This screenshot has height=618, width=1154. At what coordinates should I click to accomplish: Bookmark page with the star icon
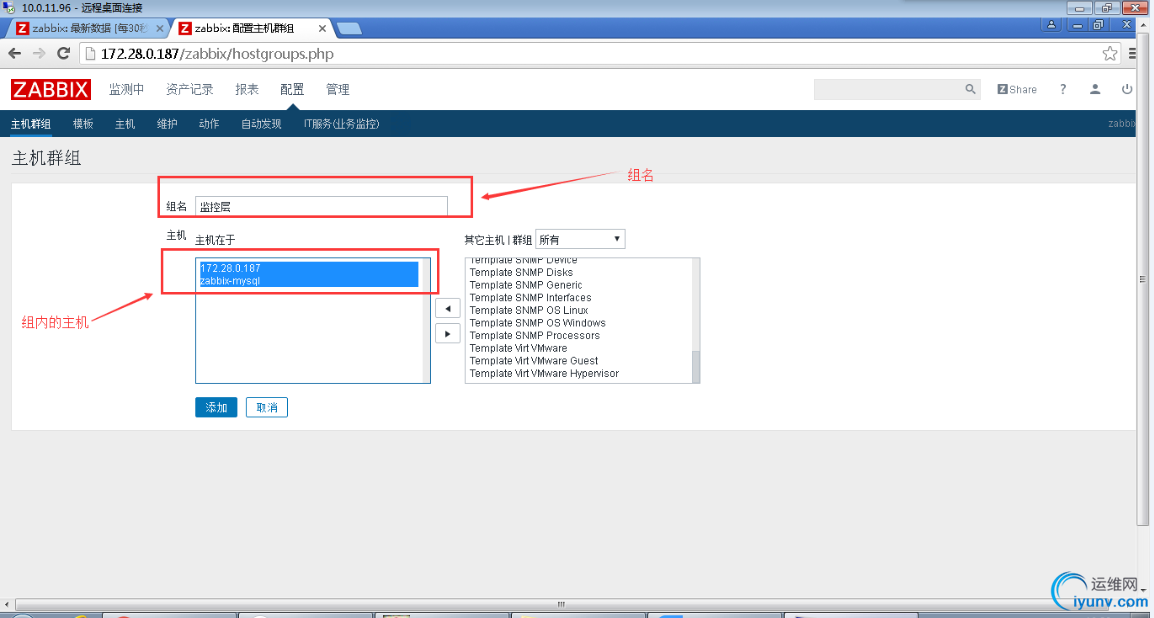1109,53
